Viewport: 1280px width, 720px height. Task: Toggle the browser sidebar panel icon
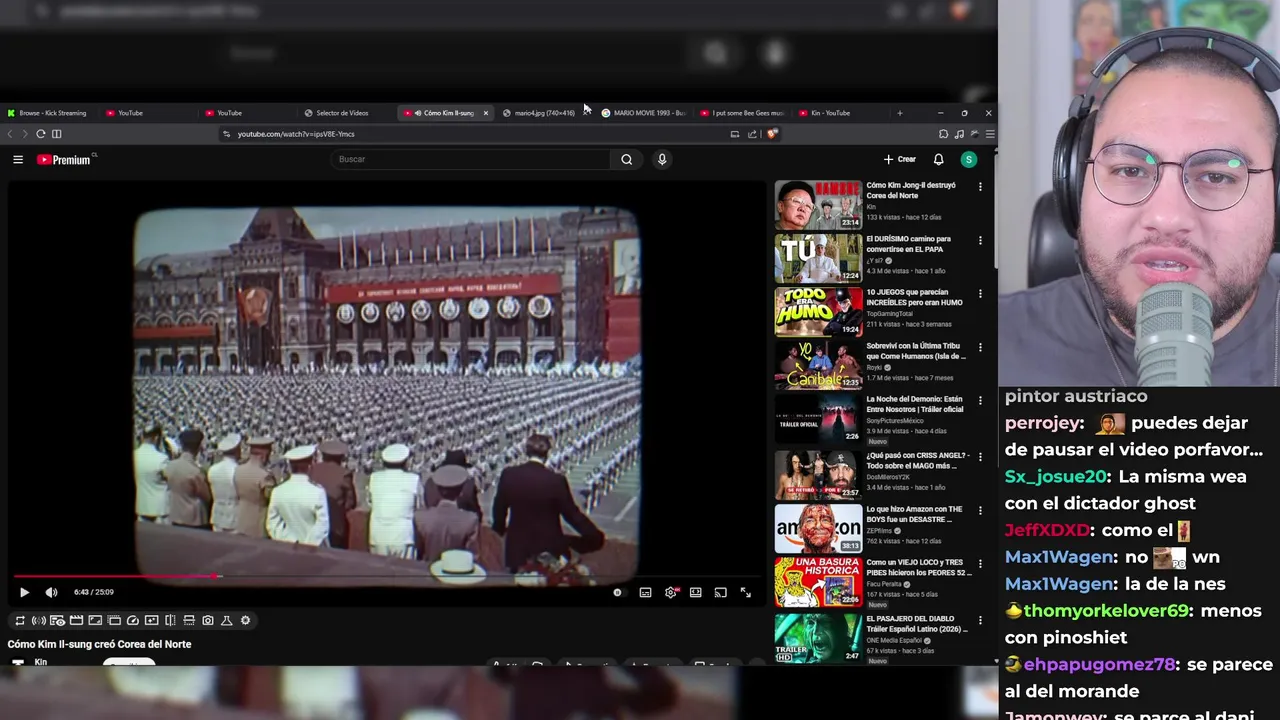(57, 134)
